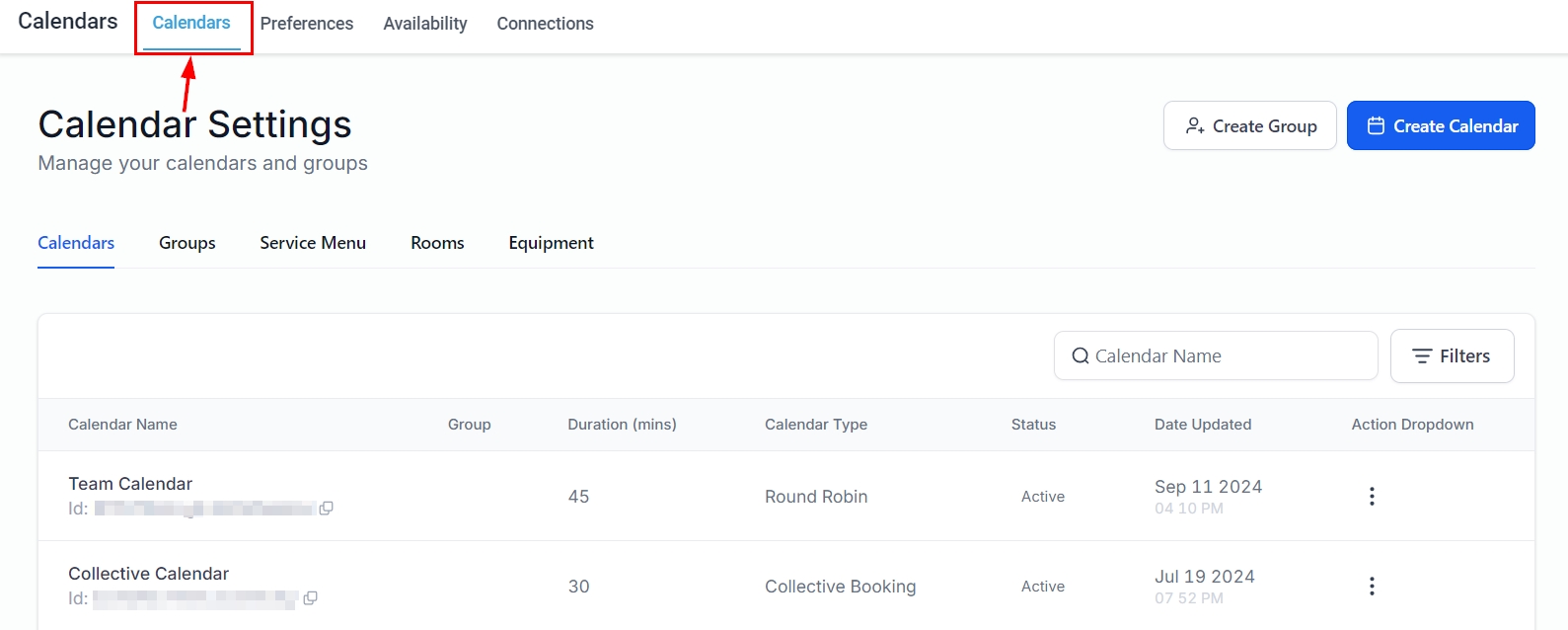Click the Team Calendar name
Image resolution: width=1568 pixels, height=630 pixels.
tap(130, 484)
